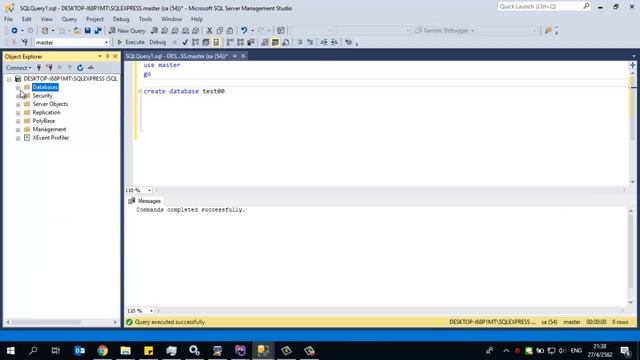
Task: Cut selection using the scissors icon
Action: [x=209, y=31]
